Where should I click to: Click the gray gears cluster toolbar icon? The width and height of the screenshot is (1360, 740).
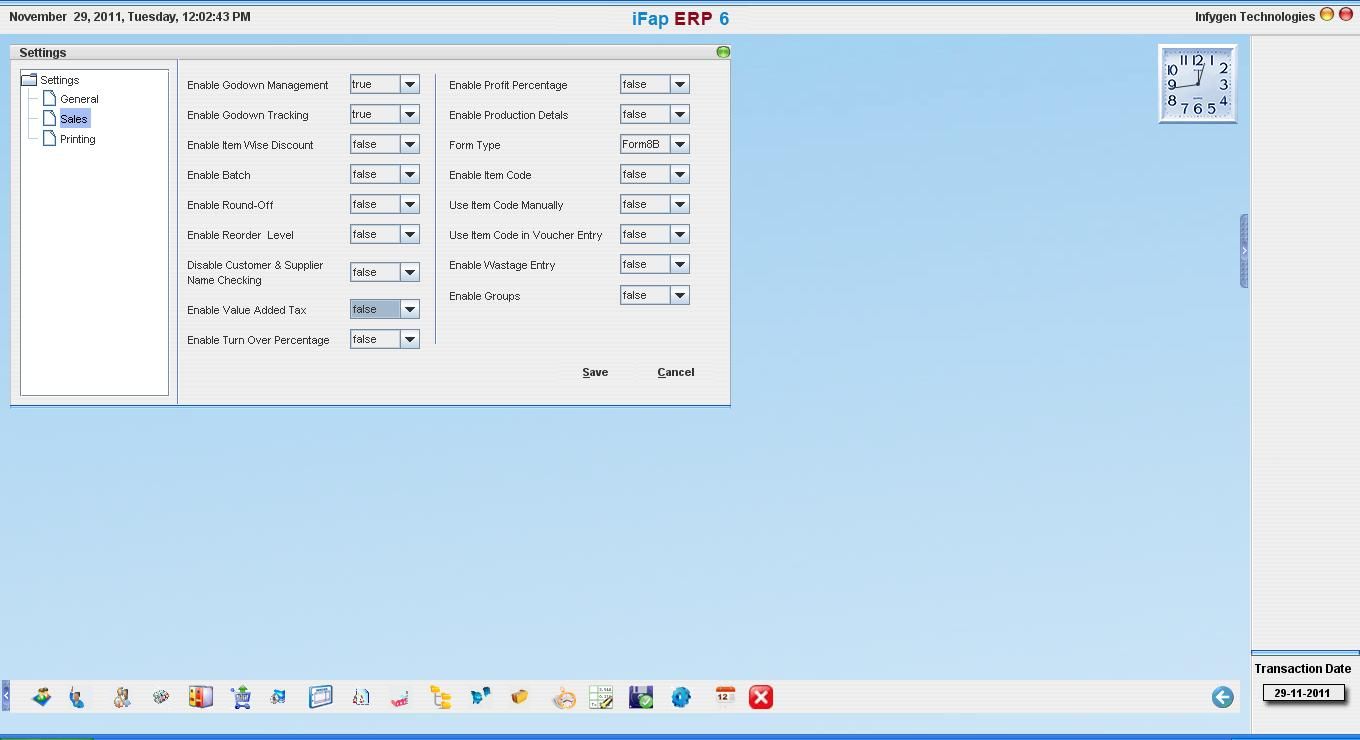coord(161,697)
